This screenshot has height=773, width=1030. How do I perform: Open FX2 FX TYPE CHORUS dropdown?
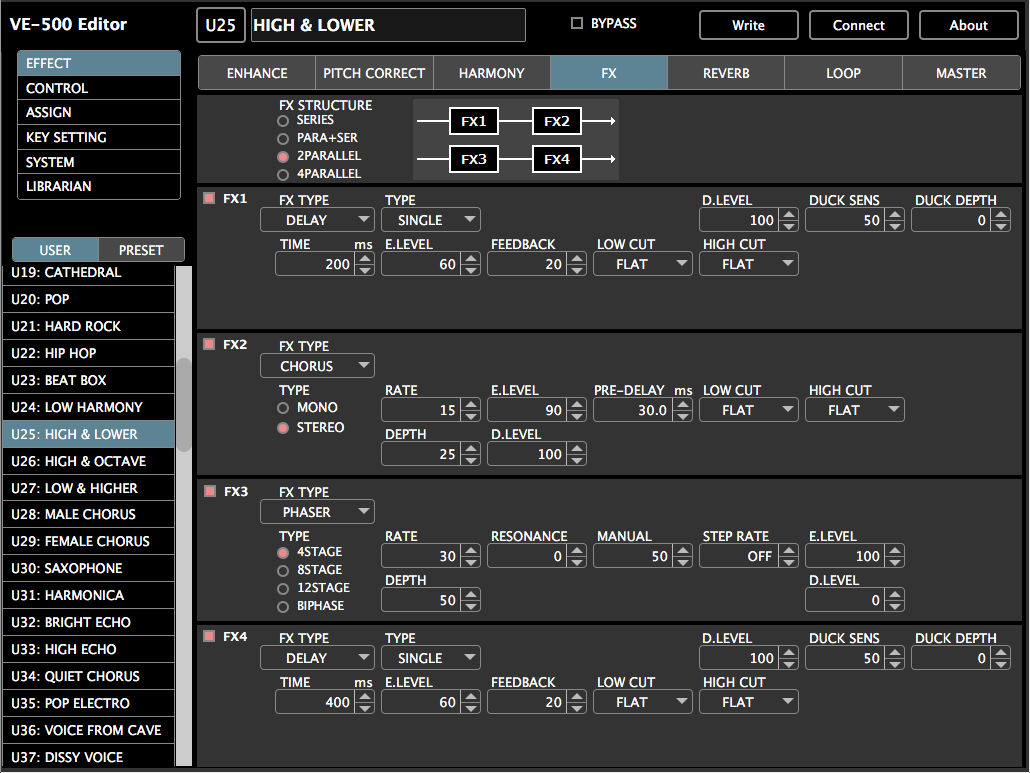(317, 366)
